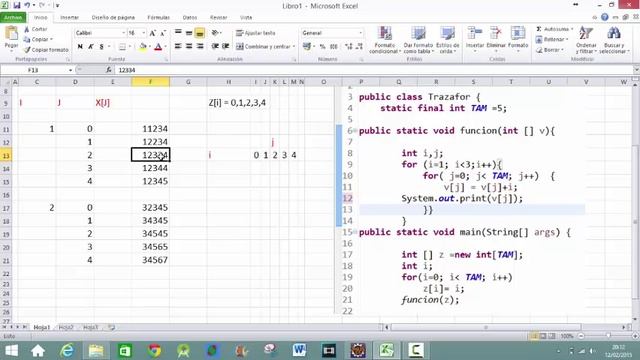
Task: Switch to the Fórmulas tab
Action: click(x=158, y=18)
